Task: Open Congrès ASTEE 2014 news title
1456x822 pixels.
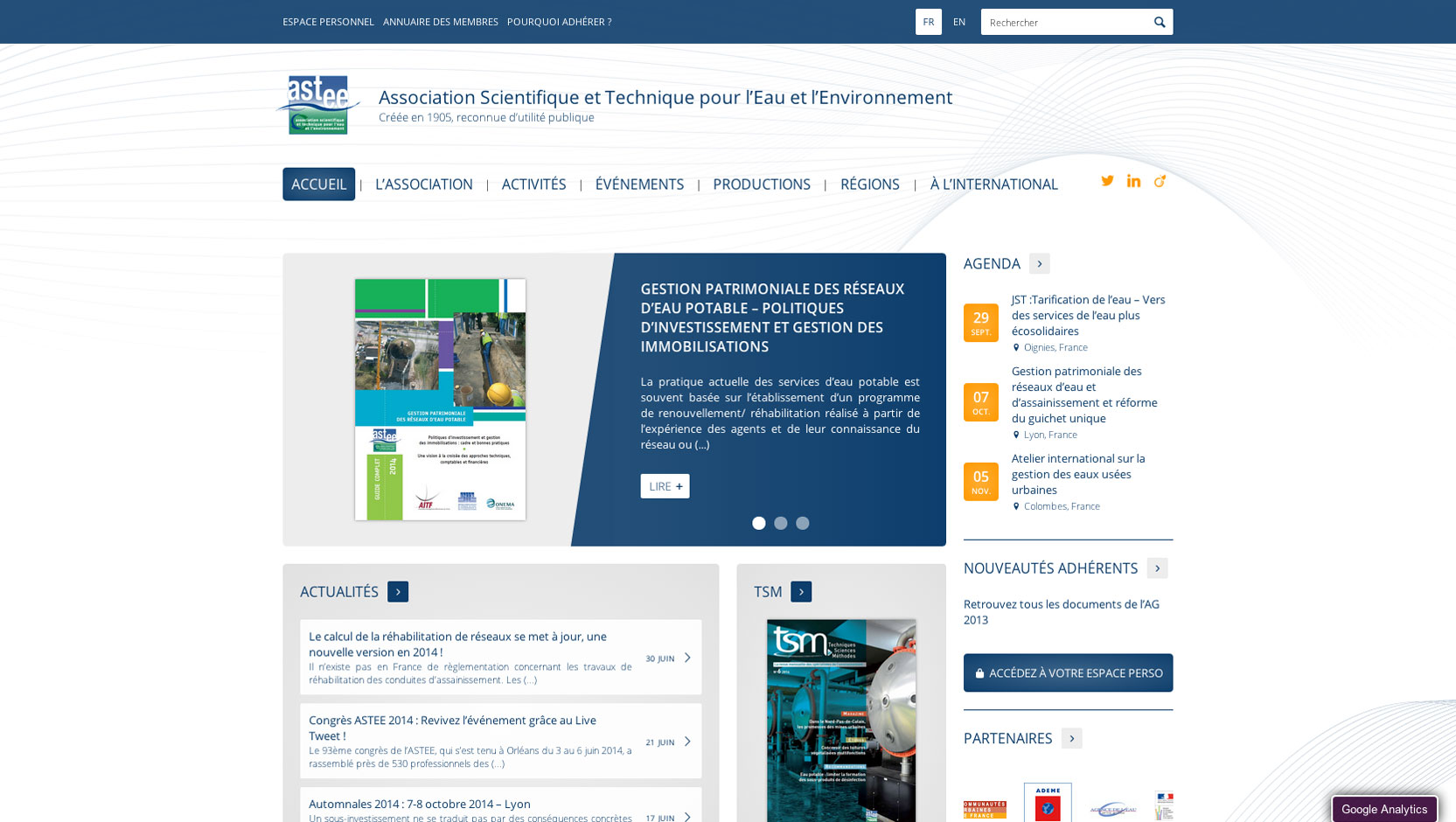Action: click(452, 728)
